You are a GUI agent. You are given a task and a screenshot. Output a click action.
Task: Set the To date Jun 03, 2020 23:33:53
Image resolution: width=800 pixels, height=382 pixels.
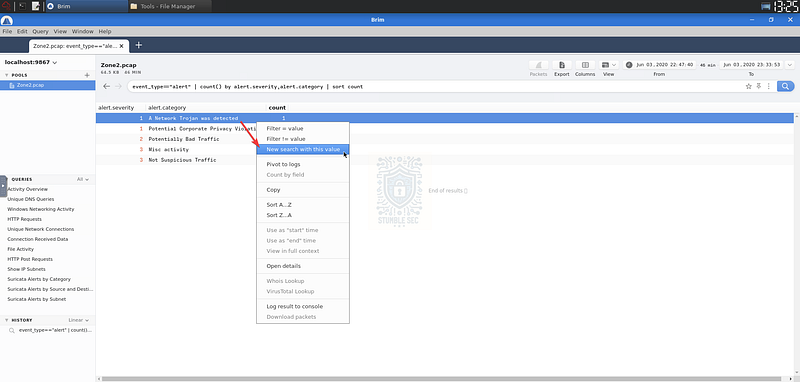tap(752, 65)
